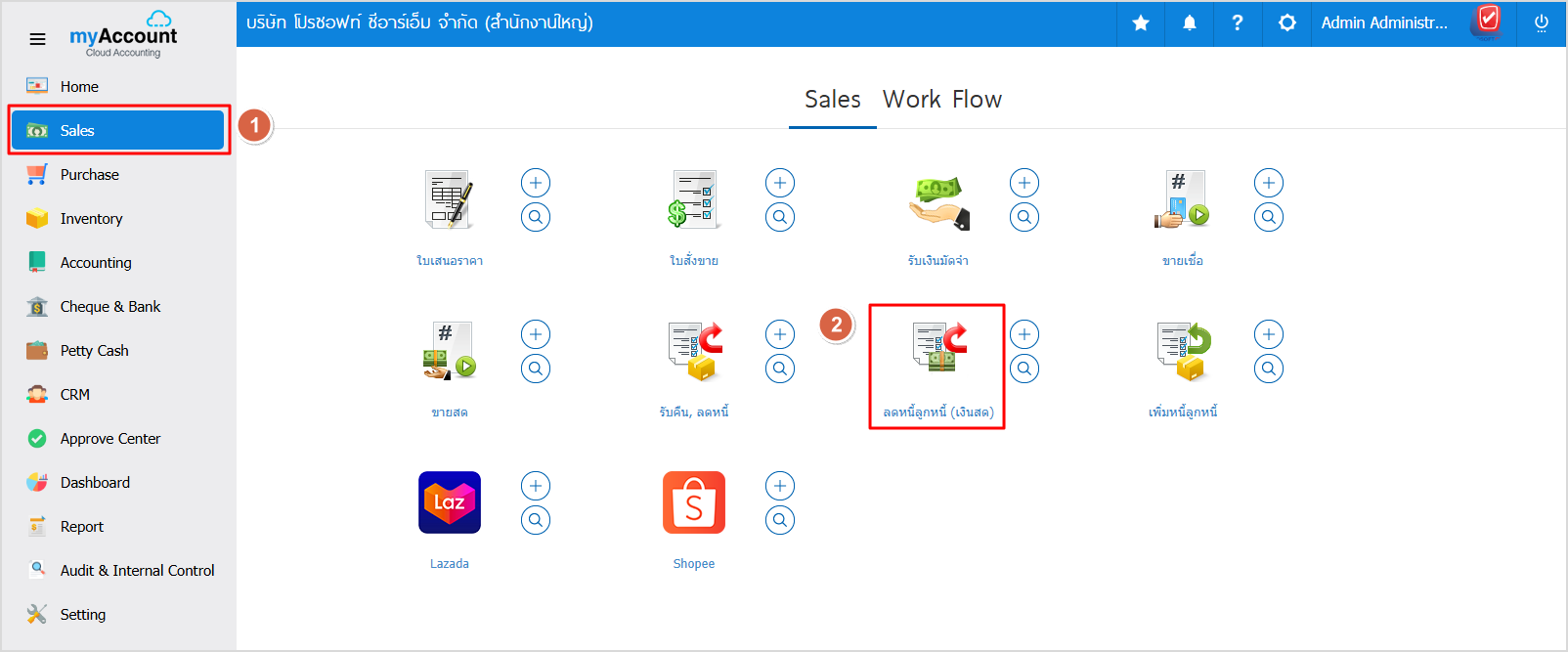1568x652 pixels.
Task: Select Sales in the sidebar menu
Action: [x=117, y=130]
